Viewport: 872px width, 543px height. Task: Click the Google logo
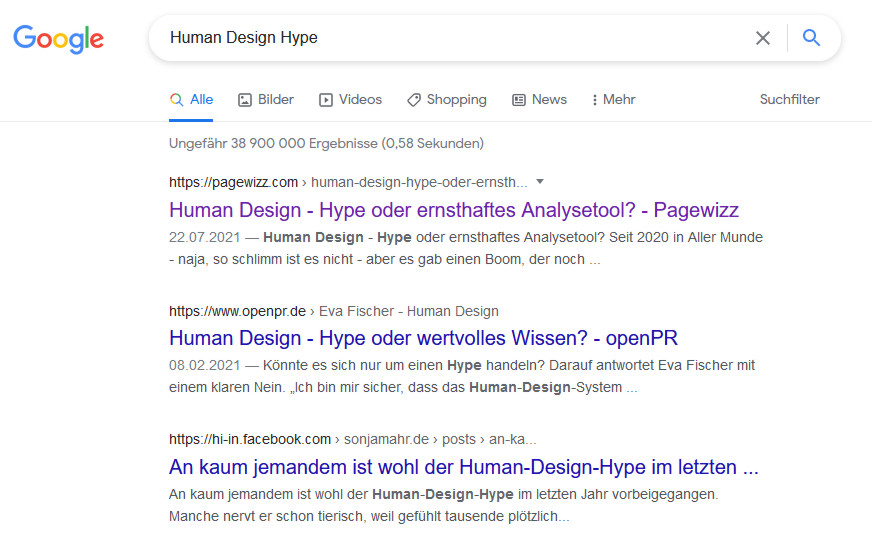[x=58, y=38]
